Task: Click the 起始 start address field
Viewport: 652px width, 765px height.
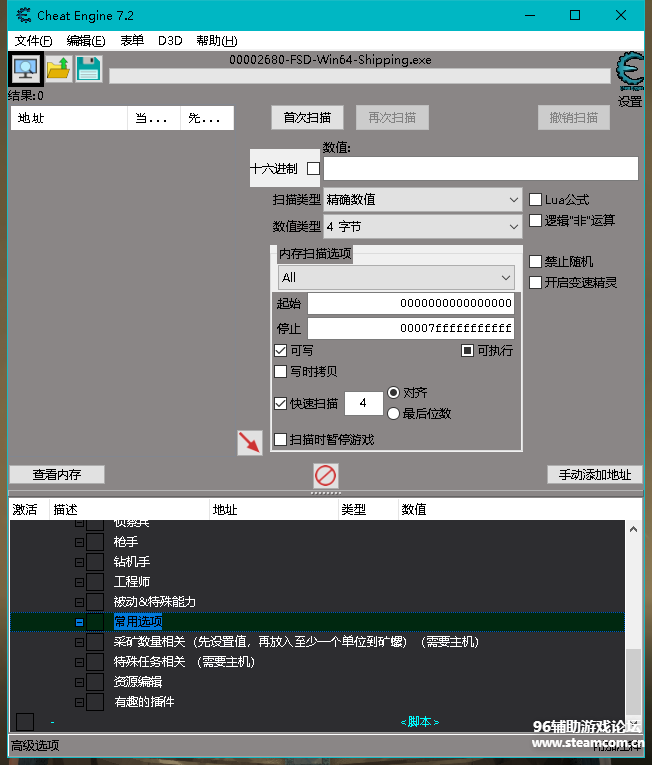Action: (410, 303)
